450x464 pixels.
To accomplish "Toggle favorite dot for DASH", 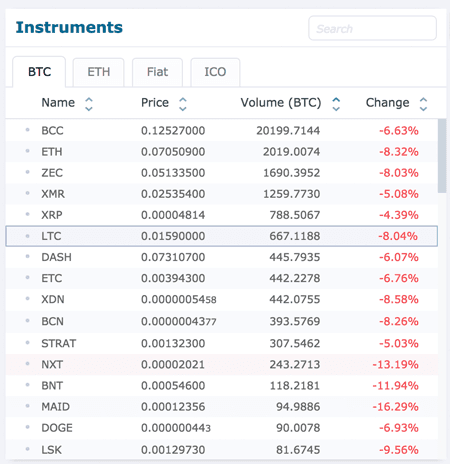I will point(28,257).
